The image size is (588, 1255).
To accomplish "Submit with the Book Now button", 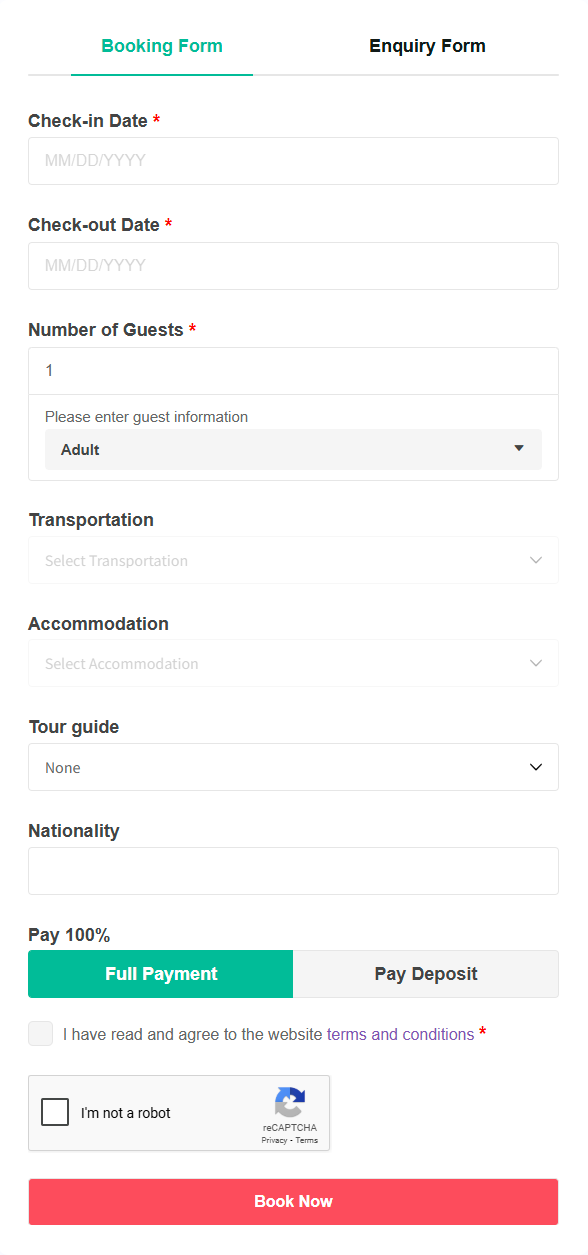I will pyautogui.click(x=293, y=1201).
